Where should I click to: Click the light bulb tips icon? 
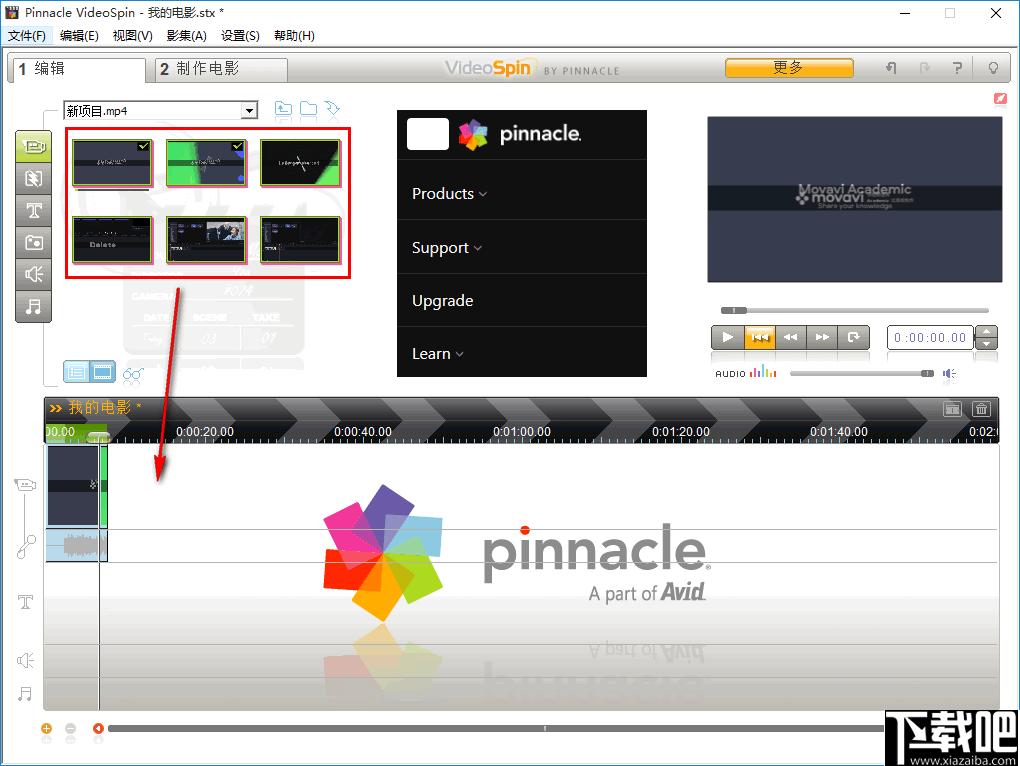(x=993, y=68)
